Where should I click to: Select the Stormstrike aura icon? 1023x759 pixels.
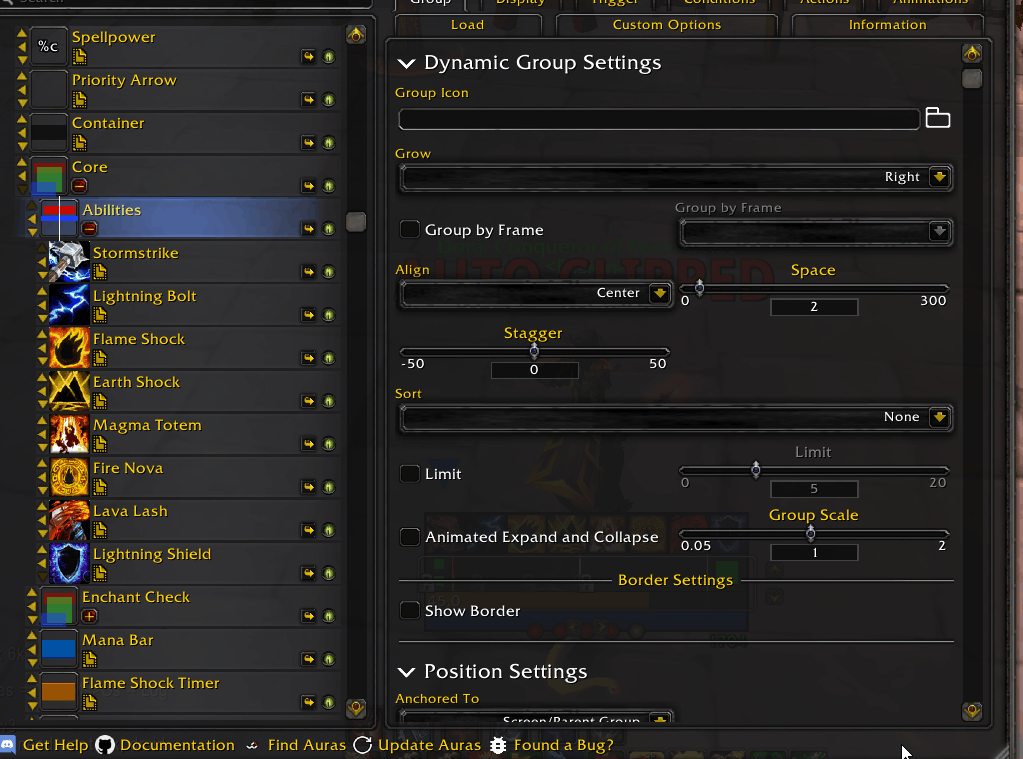tap(69, 261)
